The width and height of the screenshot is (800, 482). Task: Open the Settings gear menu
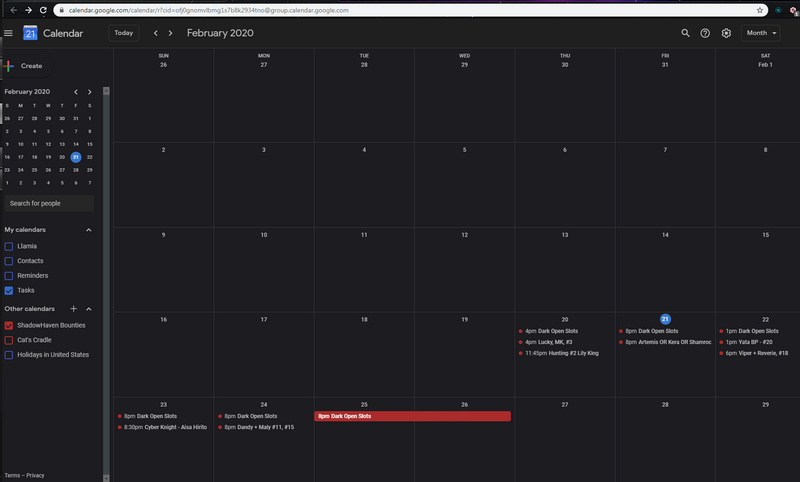[x=726, y=33]
